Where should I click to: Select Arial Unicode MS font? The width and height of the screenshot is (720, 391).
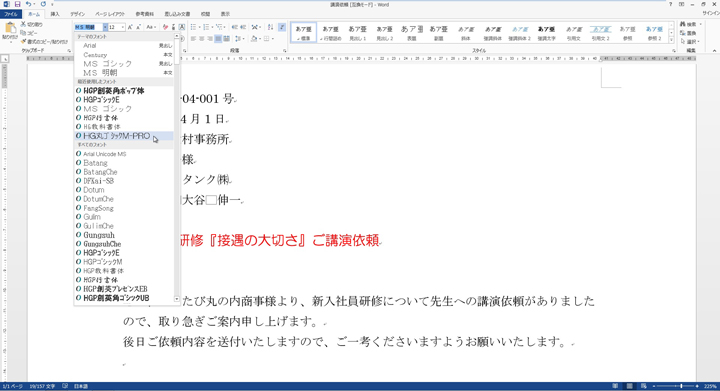tap(124, 154)
